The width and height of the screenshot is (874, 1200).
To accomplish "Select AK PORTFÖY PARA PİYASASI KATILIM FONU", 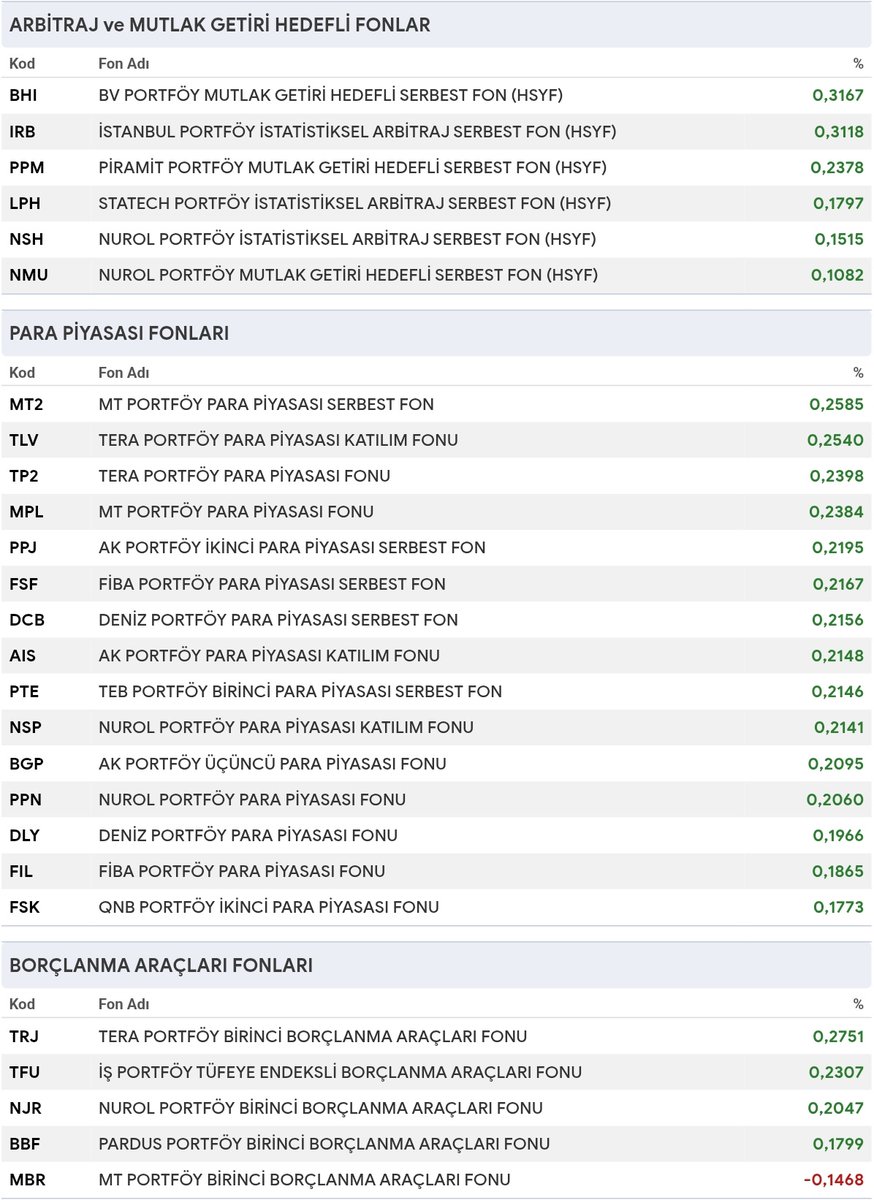I will (x=269, y=657).
